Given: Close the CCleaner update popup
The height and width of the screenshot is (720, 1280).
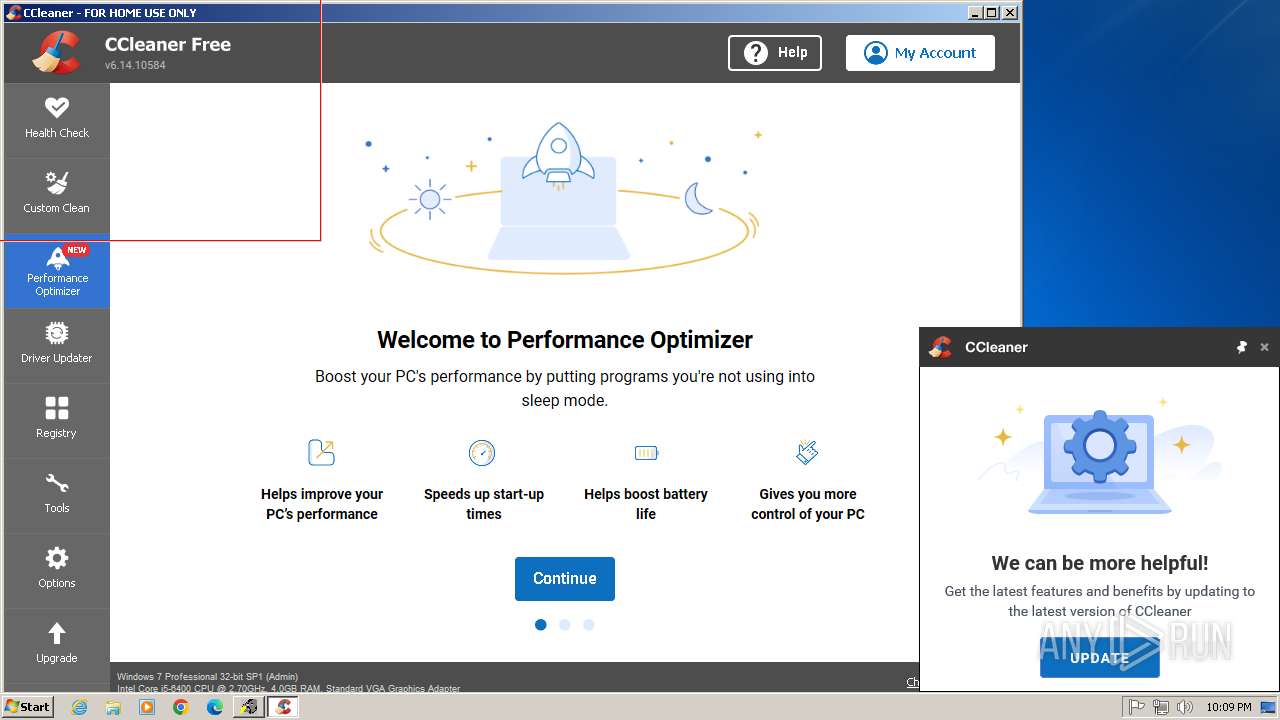Looking at the screenshot, I should pos(1264,347).
